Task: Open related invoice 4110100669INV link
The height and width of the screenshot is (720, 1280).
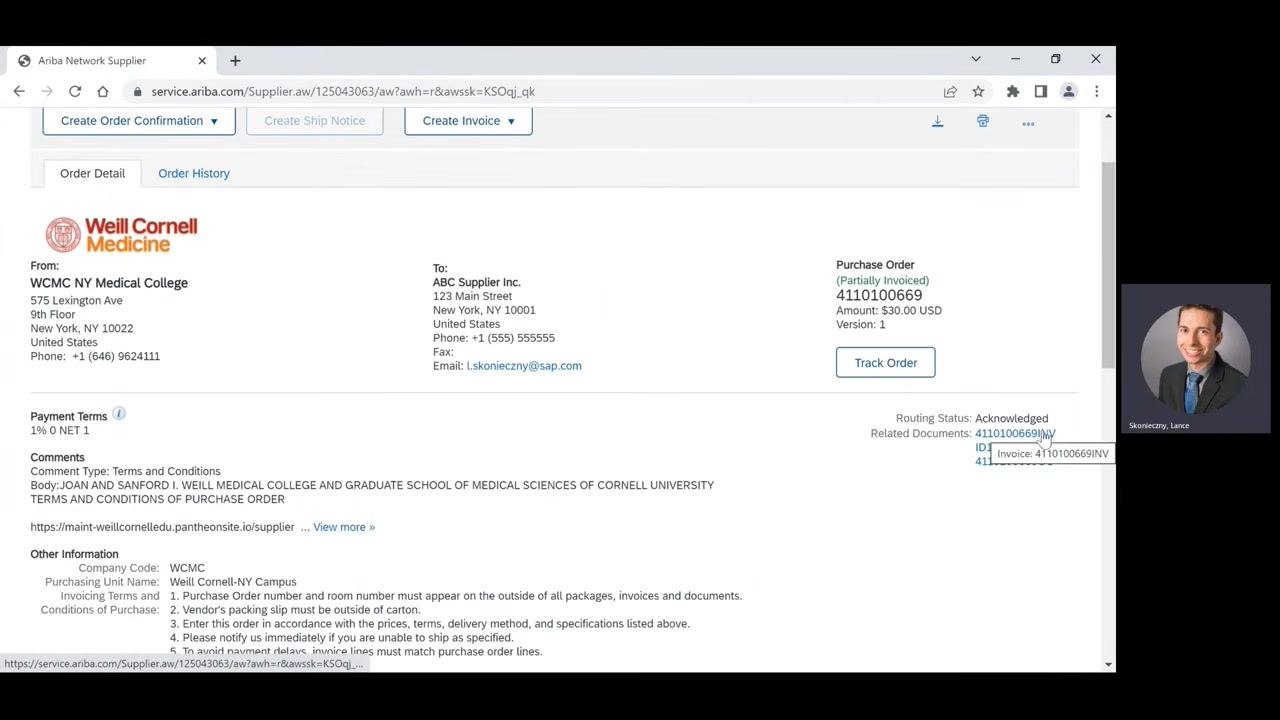Action: pos(1014,434)
